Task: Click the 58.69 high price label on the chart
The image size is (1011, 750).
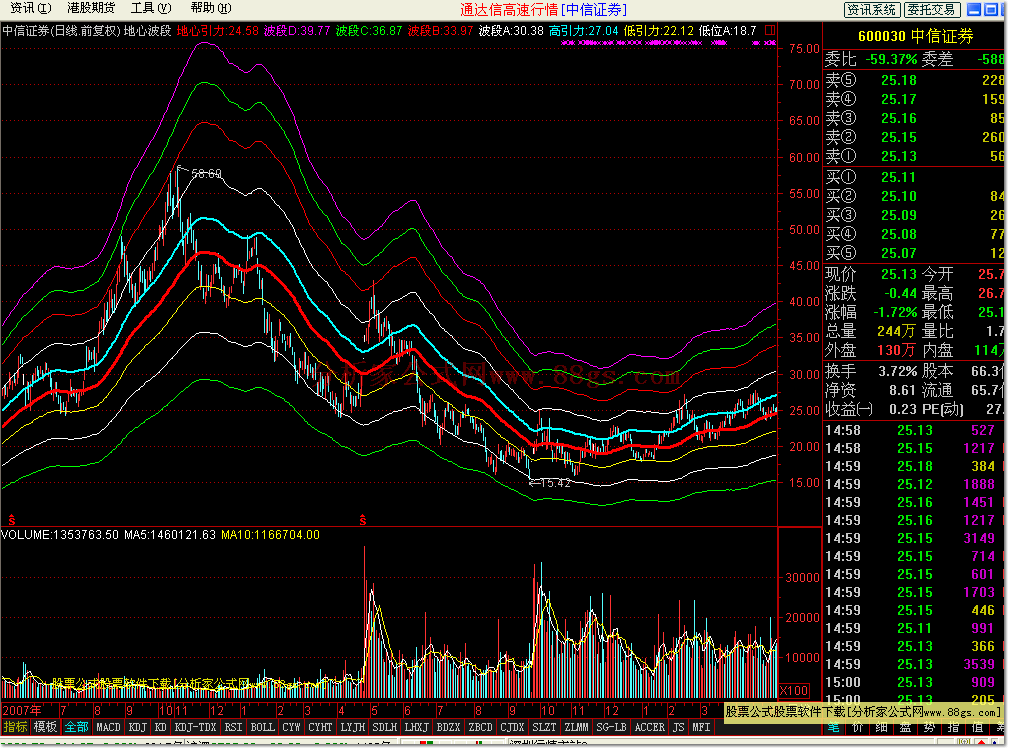Action: coord(206,173)
